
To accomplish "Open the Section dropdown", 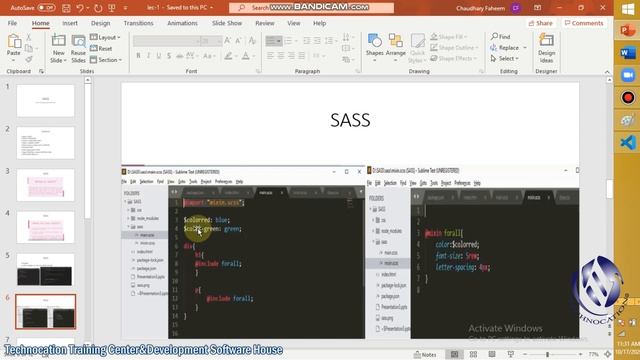I will (x=106, y=60).
